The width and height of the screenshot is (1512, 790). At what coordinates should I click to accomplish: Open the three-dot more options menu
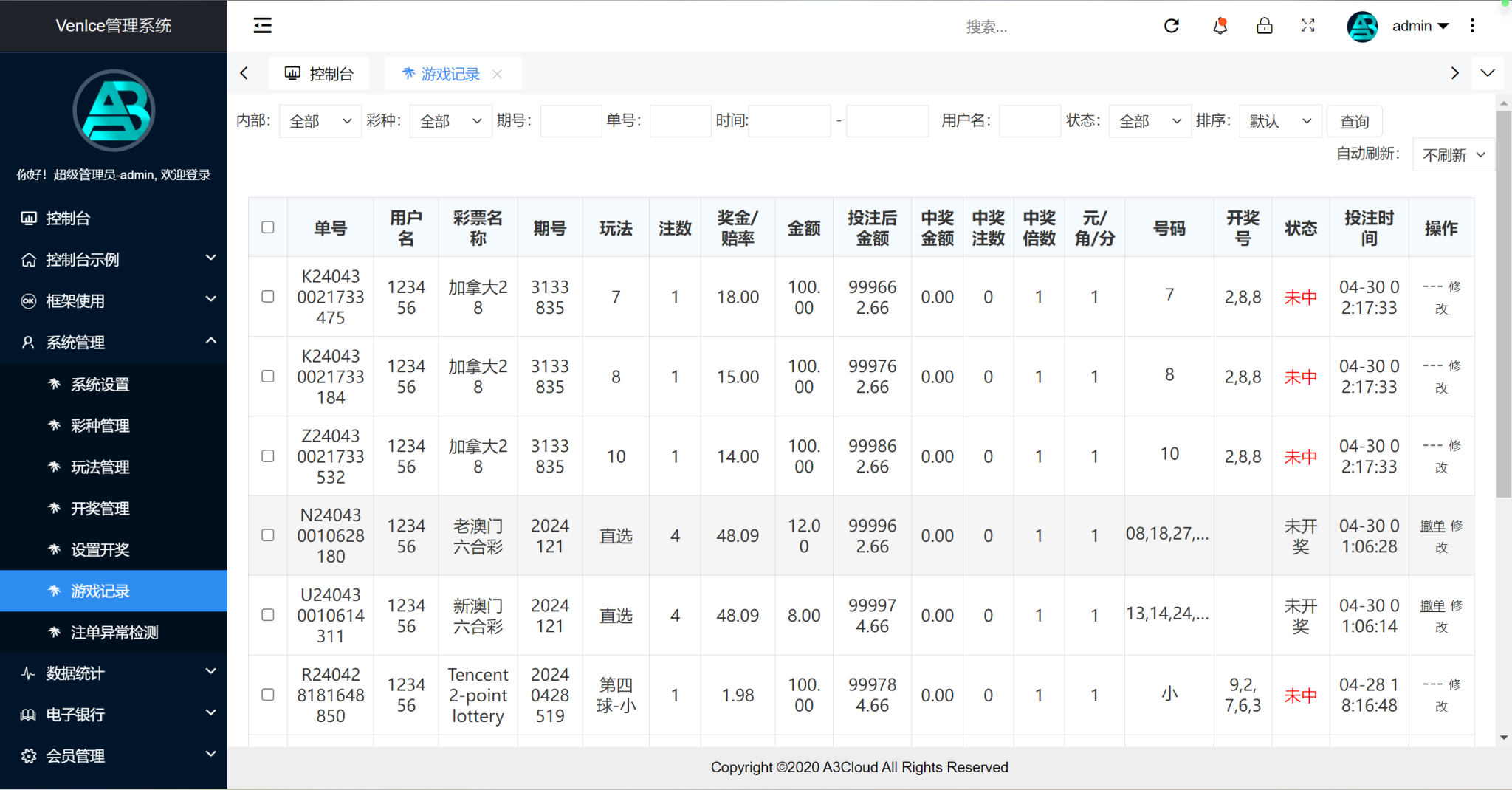click(1472, 26)
